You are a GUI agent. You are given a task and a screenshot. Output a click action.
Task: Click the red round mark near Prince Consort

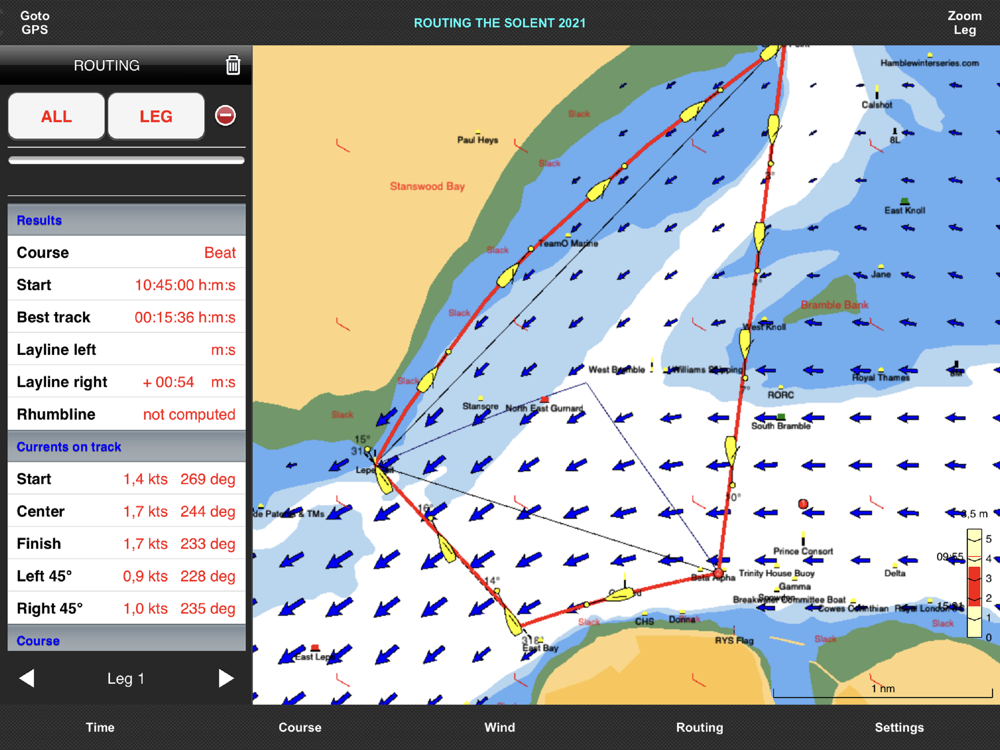(804, 504)
